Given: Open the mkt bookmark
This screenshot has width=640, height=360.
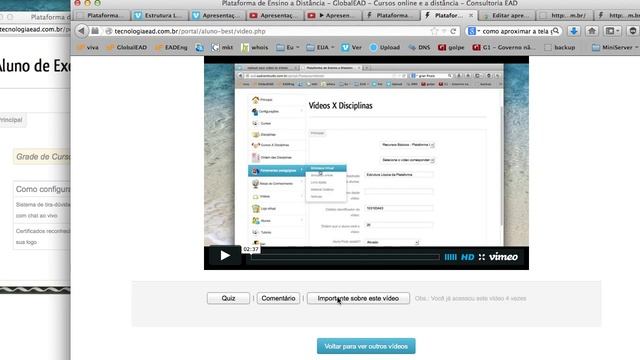Looking at the screenshot, I should point(222,47).
